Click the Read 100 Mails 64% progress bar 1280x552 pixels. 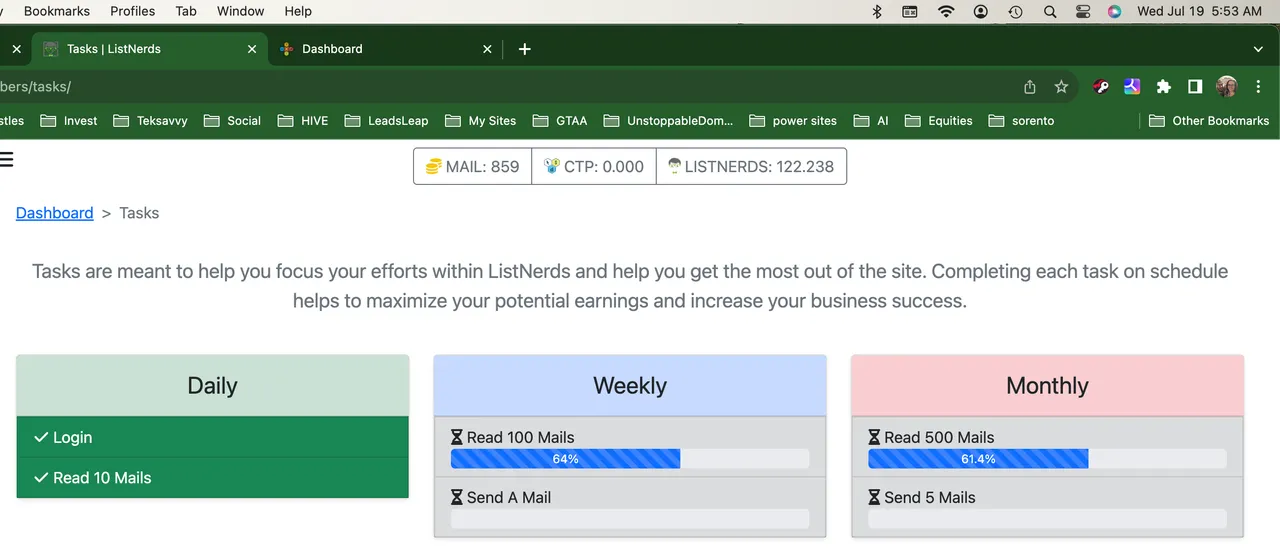tap(630, 459)
